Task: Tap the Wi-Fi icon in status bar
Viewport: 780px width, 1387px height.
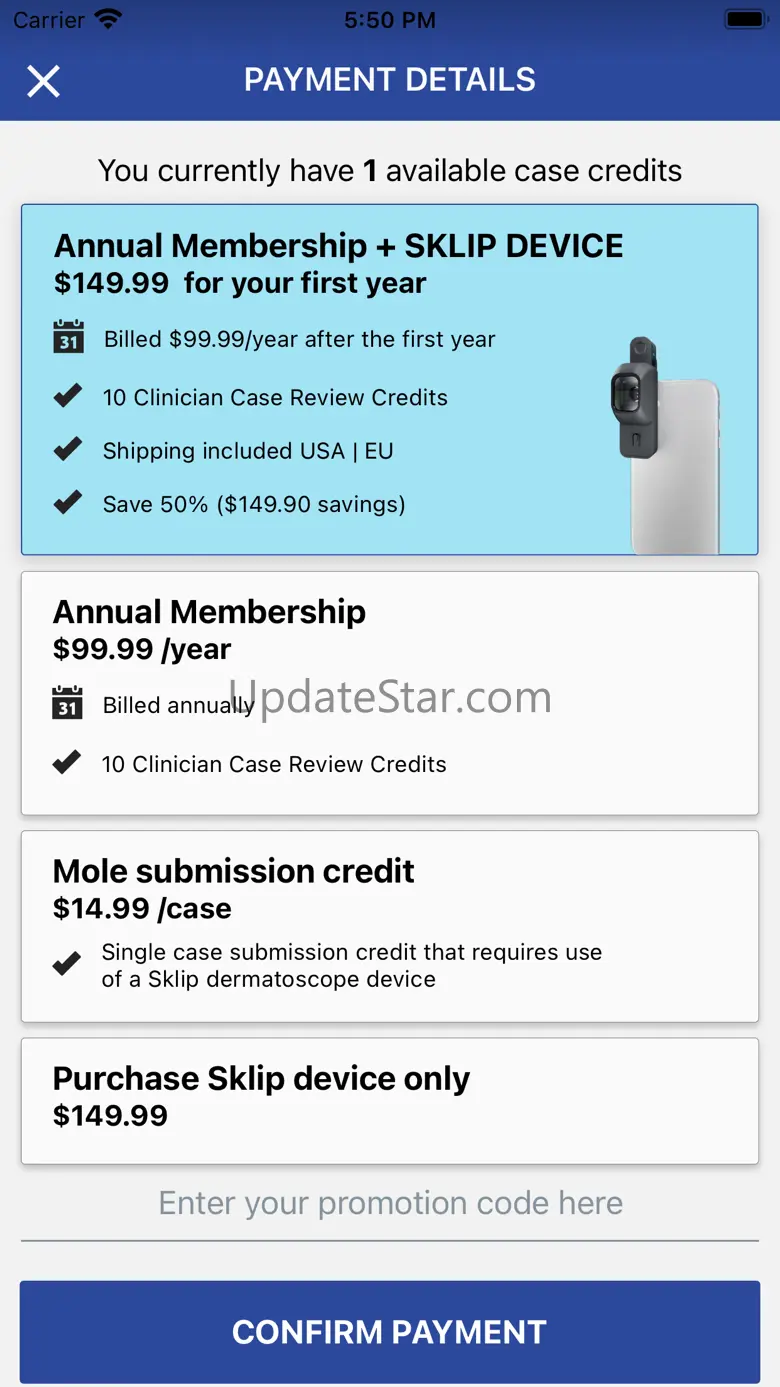Action: point(107,19)
